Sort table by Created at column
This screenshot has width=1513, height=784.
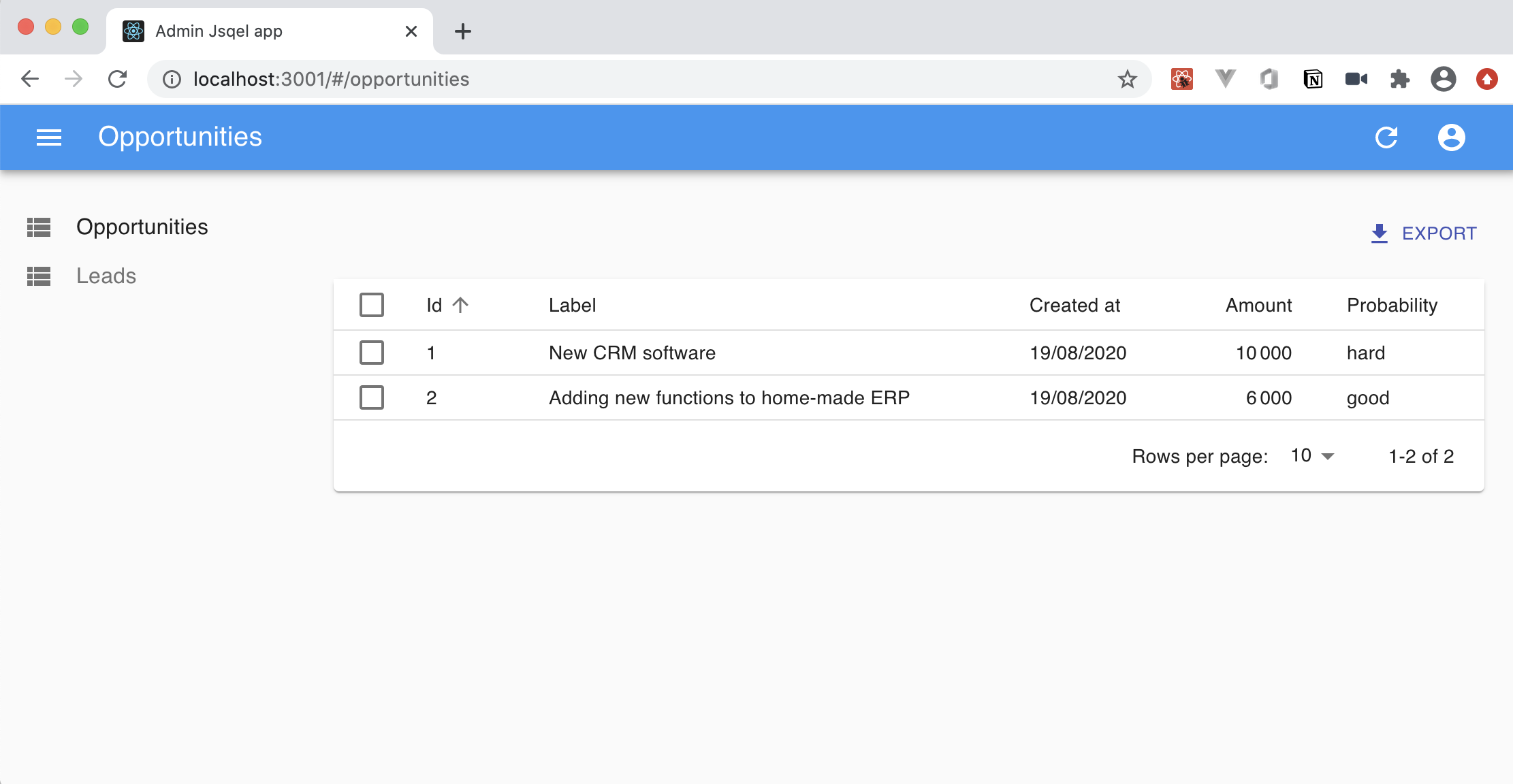[1074, 305]
